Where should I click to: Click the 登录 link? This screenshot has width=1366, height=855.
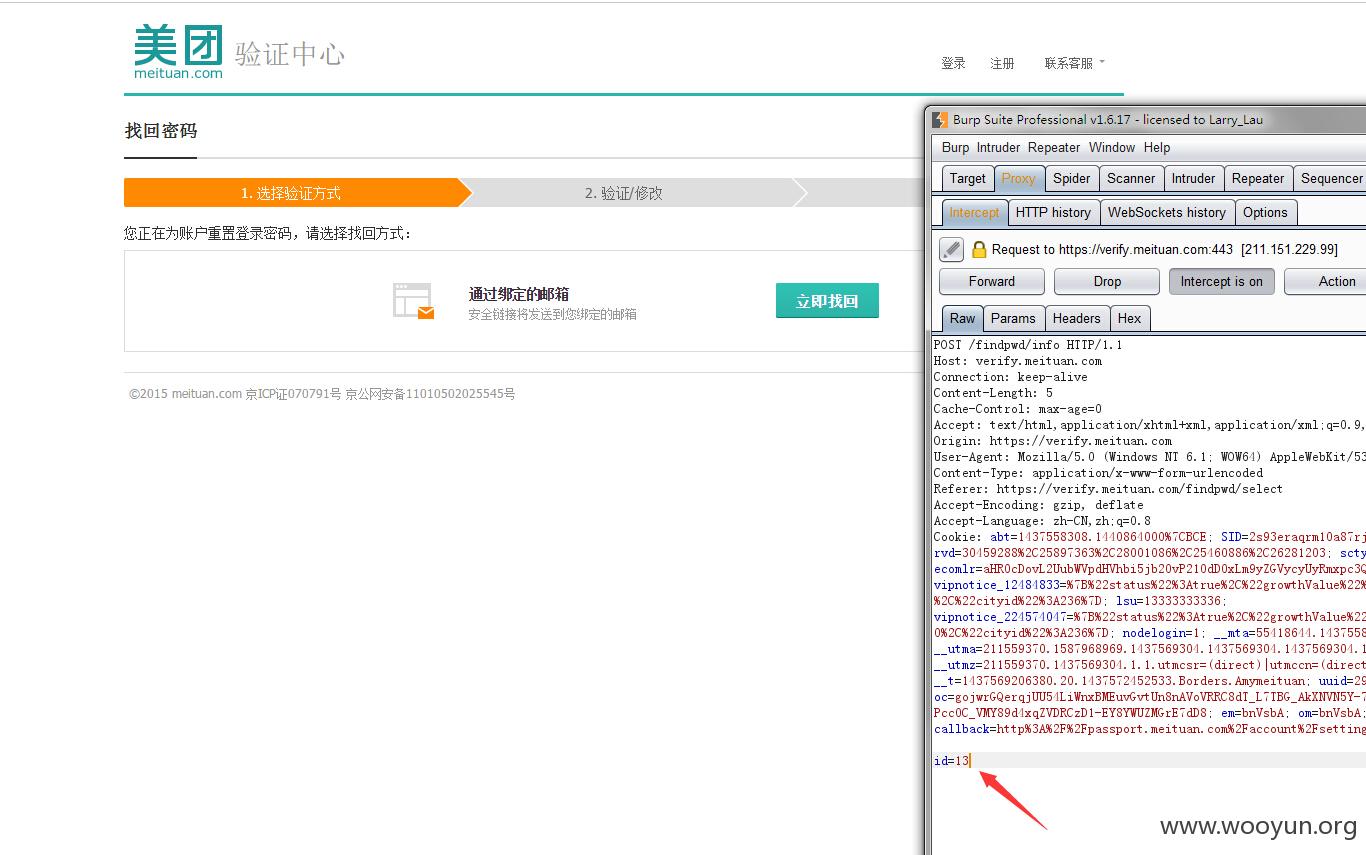tap(953, 63)
